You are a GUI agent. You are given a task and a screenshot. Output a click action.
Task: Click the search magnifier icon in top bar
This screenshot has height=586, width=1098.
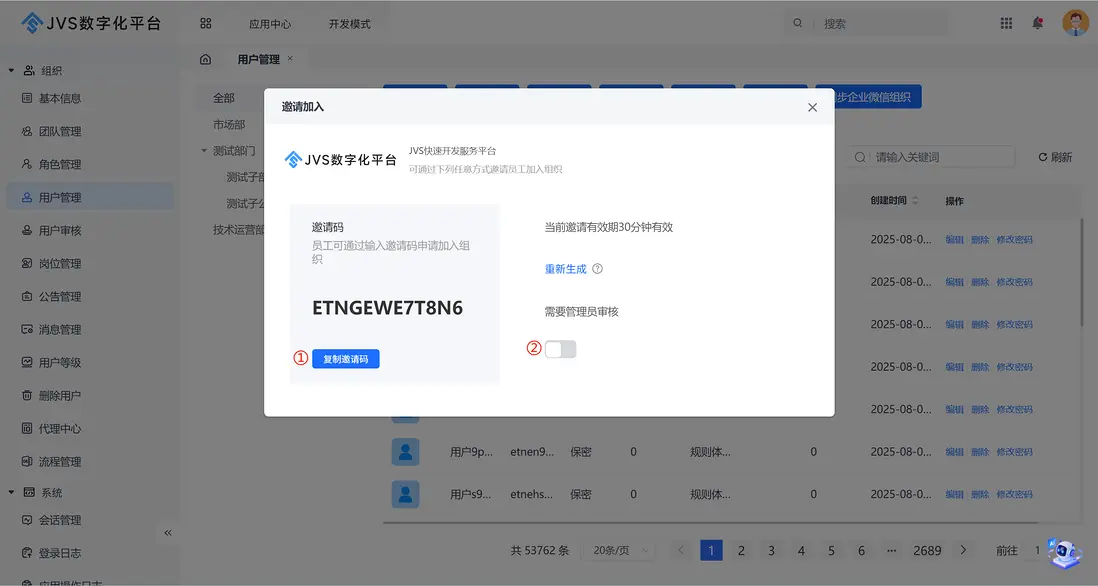pos(797,21)
